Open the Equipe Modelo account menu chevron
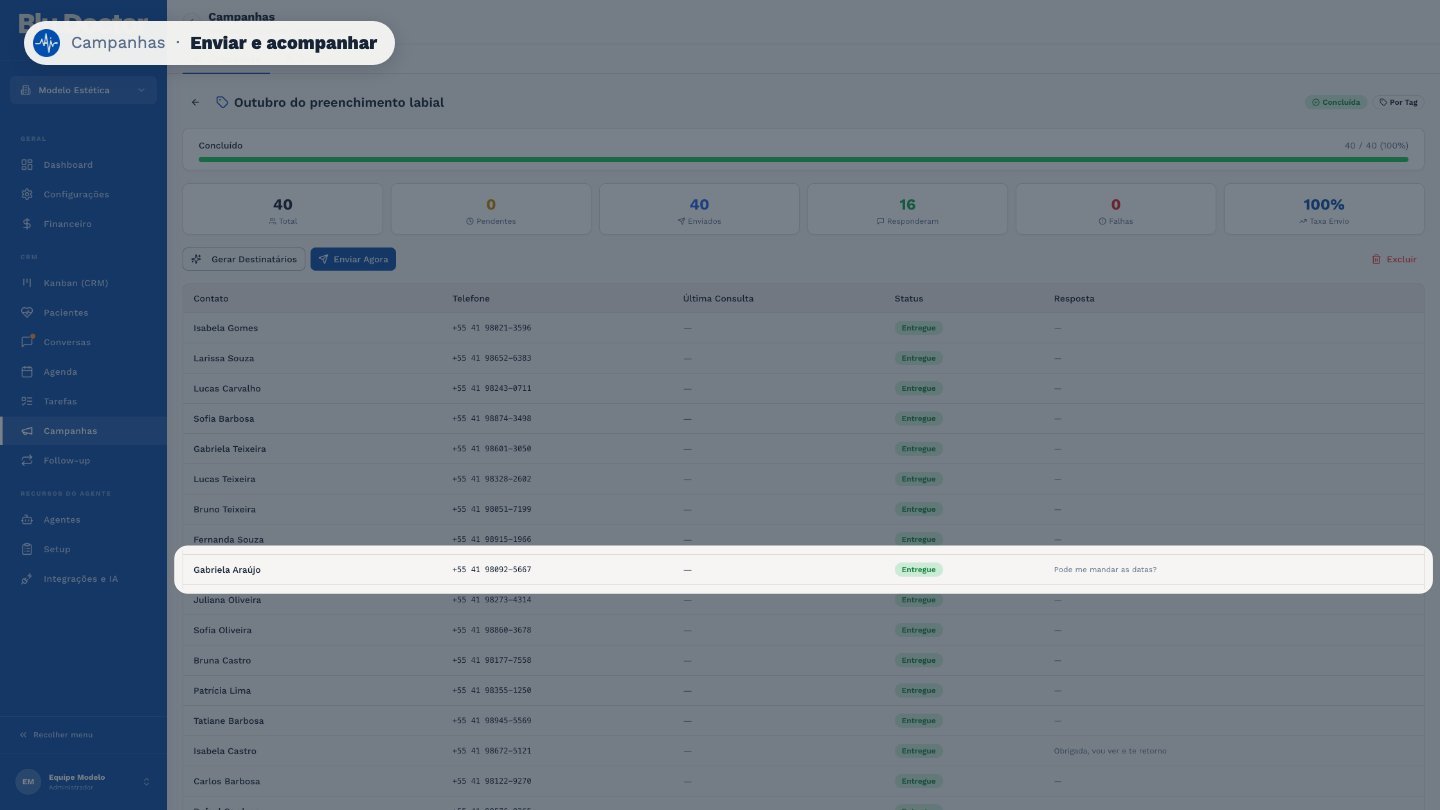1440x810 pixels. (x=146, y=781)
